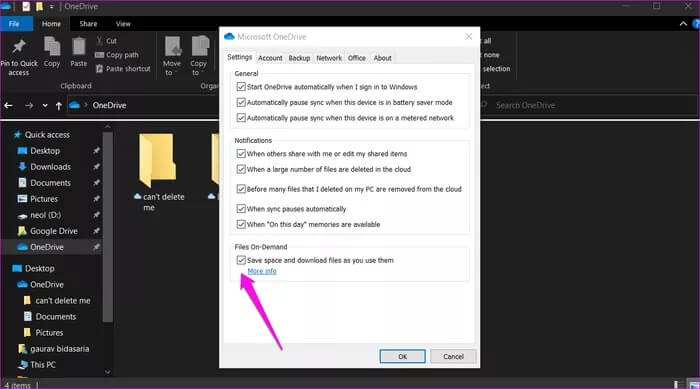
Task: Switch to the Share ribbon tab
Action: (x=88, y=24)
